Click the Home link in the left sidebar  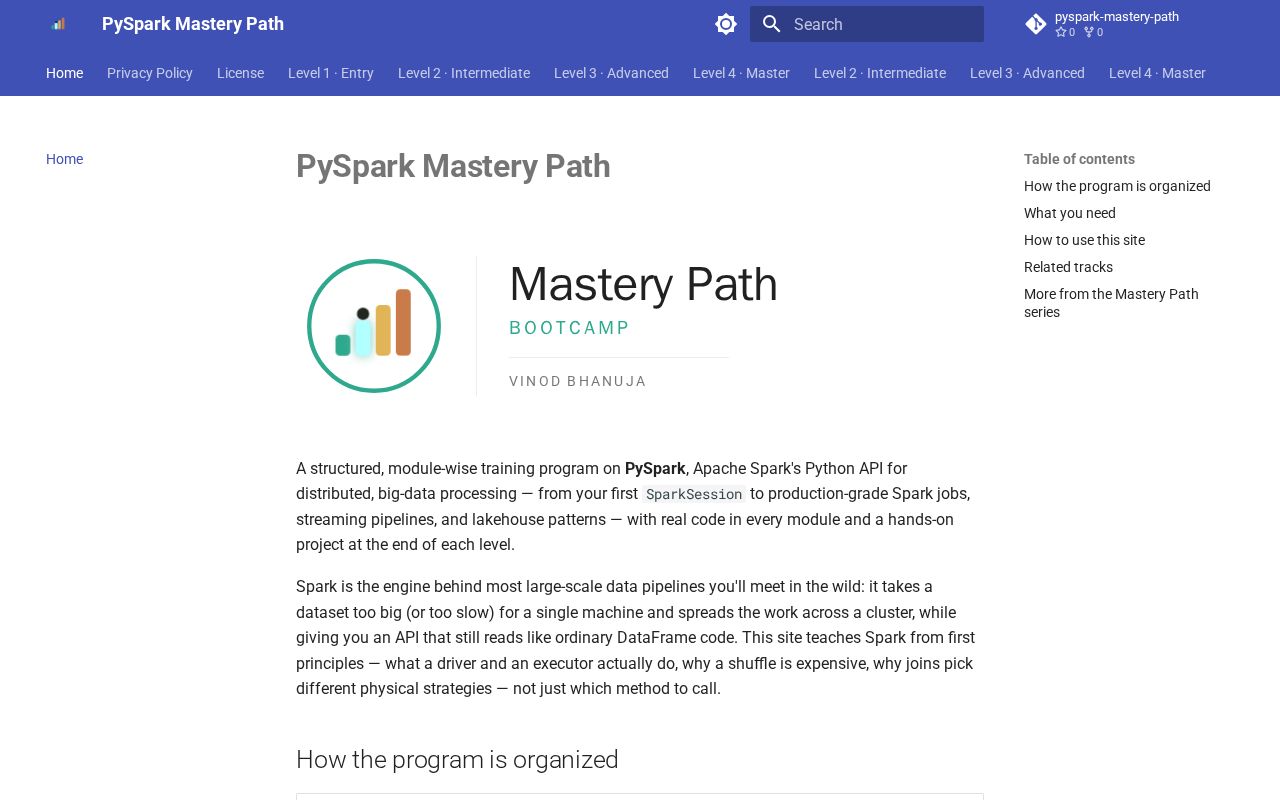point(65,159)
